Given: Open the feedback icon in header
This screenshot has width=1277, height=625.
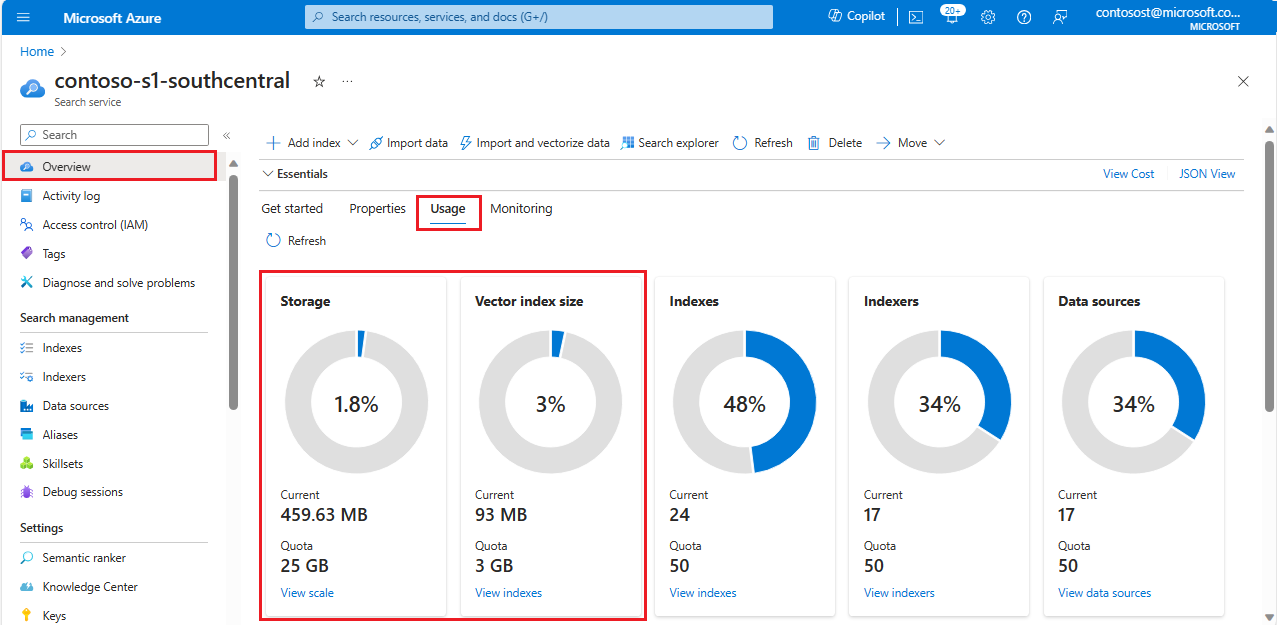Looking at the screenshot, I should [1060, 17].
